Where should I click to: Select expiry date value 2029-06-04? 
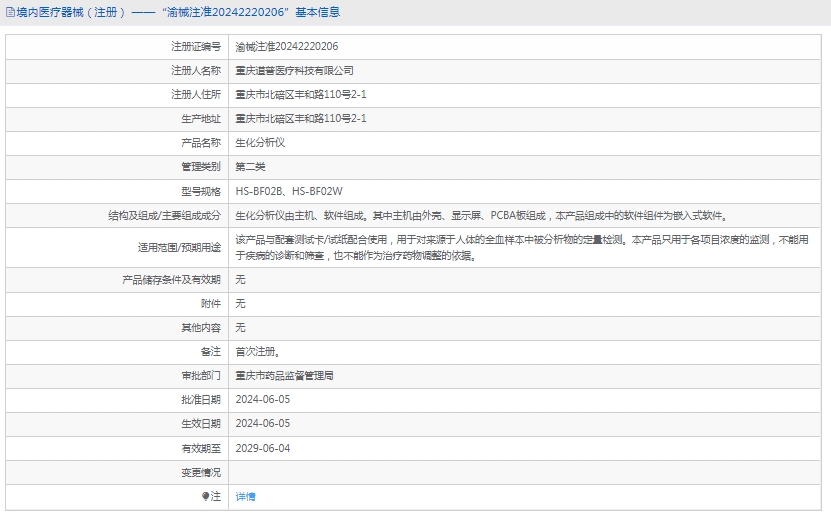click(x=262, y=448)
